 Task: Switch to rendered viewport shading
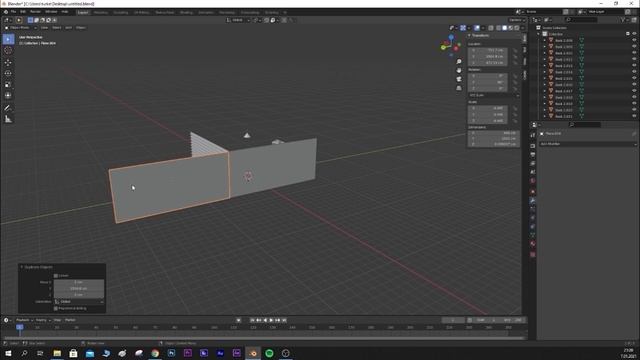click(517, 28)
